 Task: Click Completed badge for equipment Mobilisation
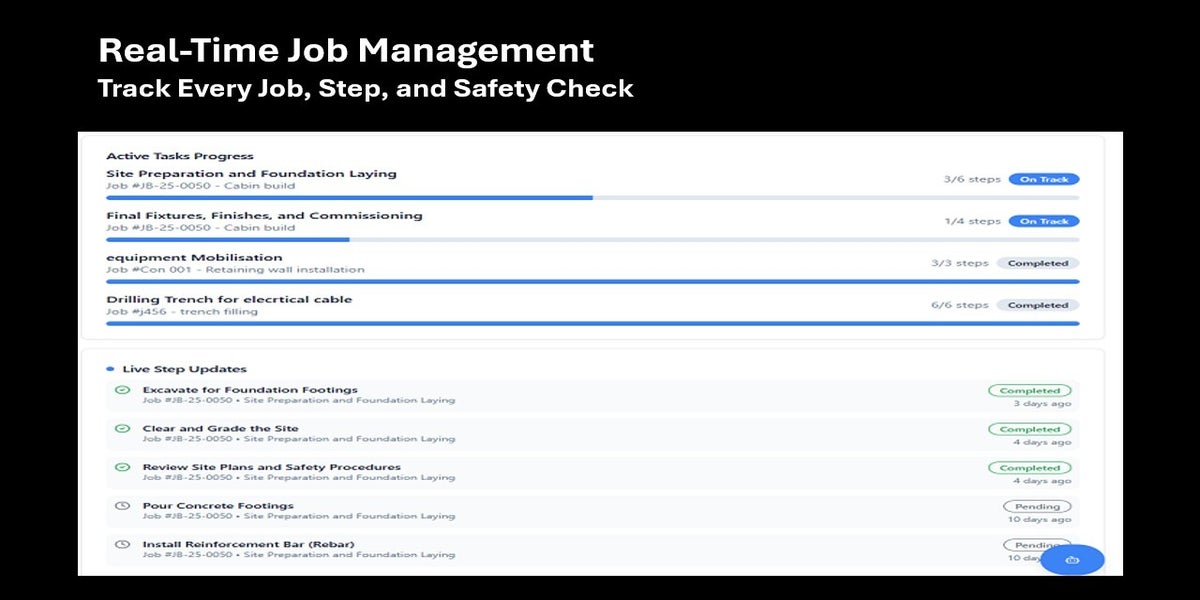click(x=1037, y=264)
